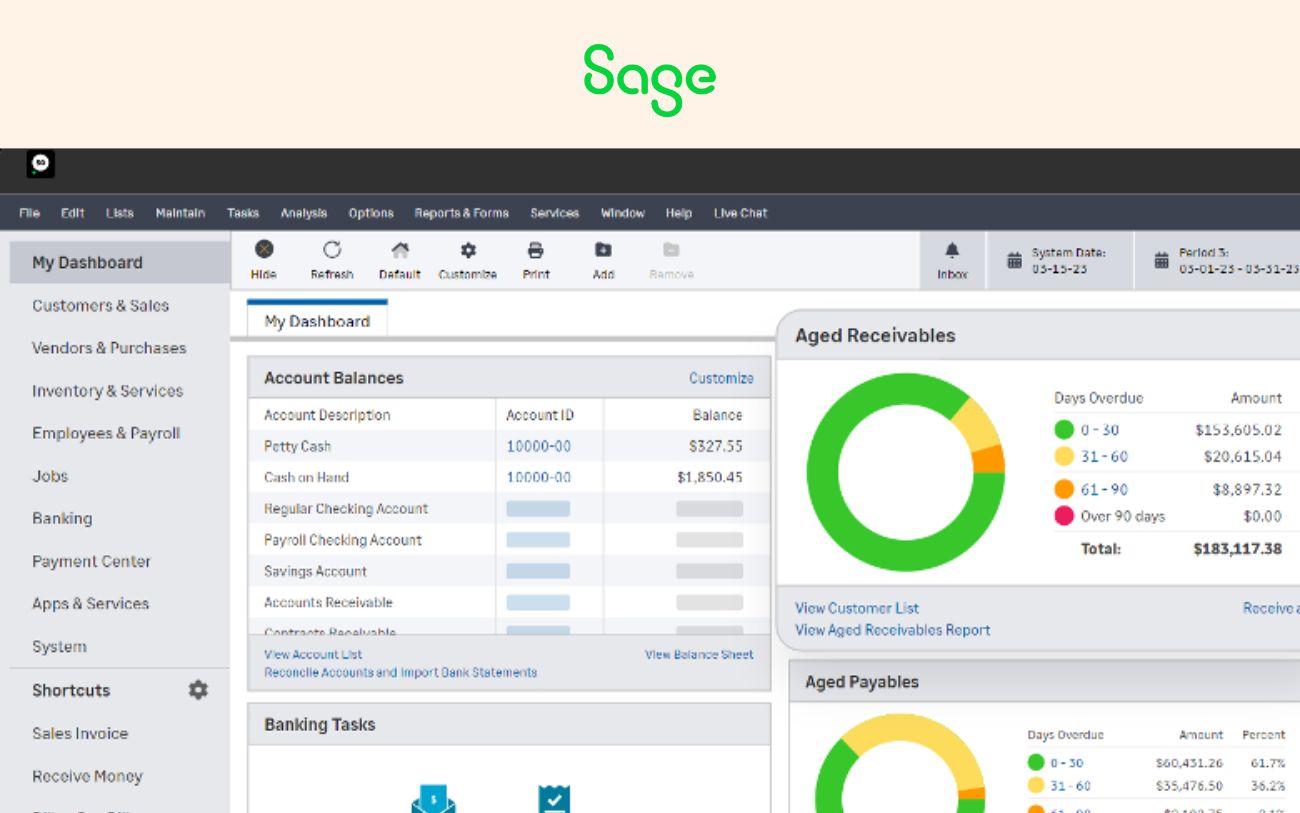Click the greyed Remove icon
Screen dimensions: 1300x813
(x=671, y=250)
